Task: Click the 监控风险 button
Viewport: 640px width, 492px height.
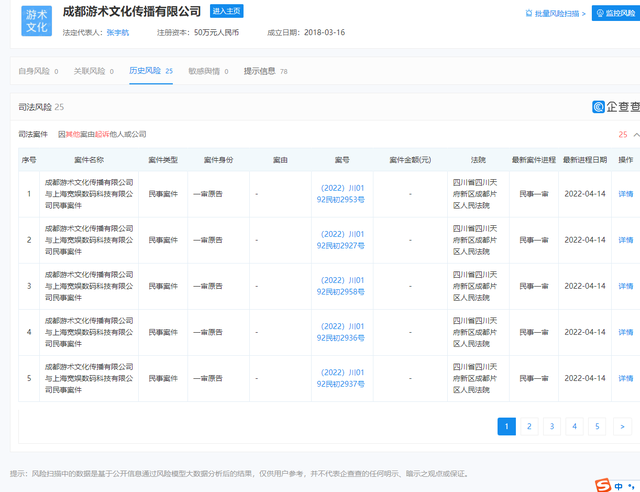Action: click(615, 13)
